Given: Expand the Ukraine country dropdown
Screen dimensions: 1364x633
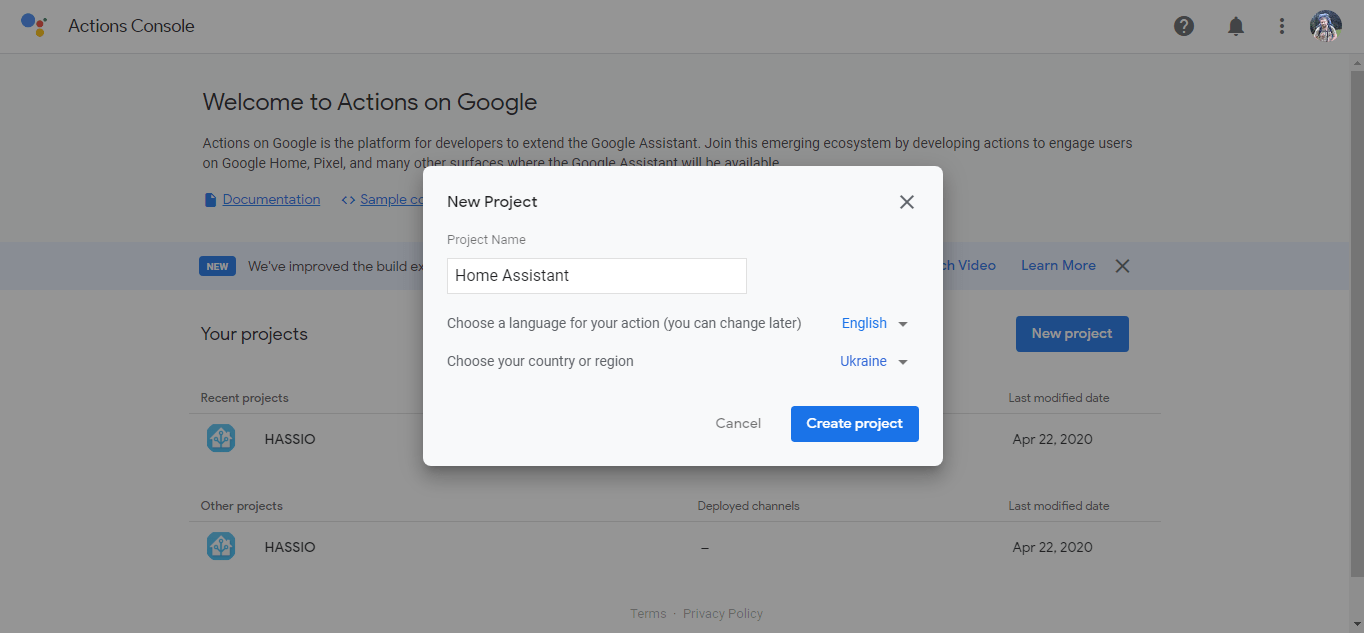Looking at the screenshot, I should (x=873, y=362).
